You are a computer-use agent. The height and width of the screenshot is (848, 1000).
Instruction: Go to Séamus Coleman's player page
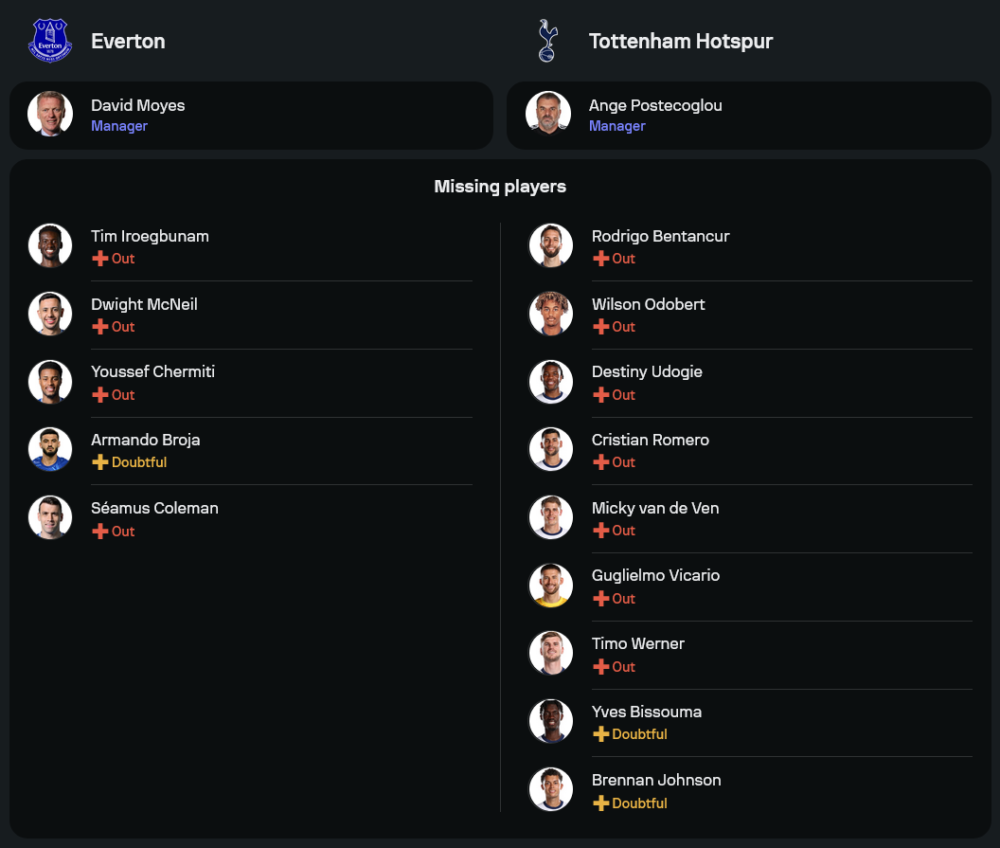point(154,508)
